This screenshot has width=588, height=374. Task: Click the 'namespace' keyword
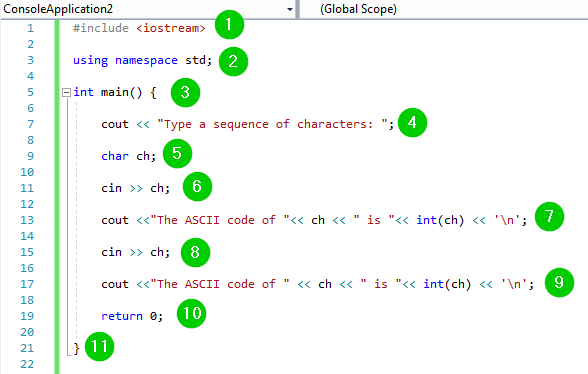pyautogui.click(x=146, y=60)
